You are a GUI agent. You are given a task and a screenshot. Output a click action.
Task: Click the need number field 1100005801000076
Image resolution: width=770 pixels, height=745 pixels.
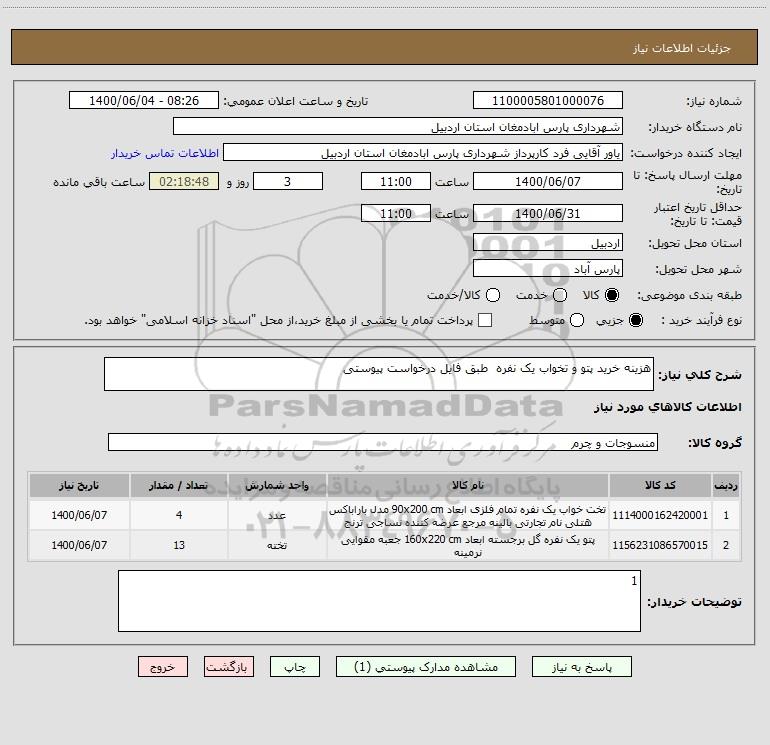pos(548,100)
